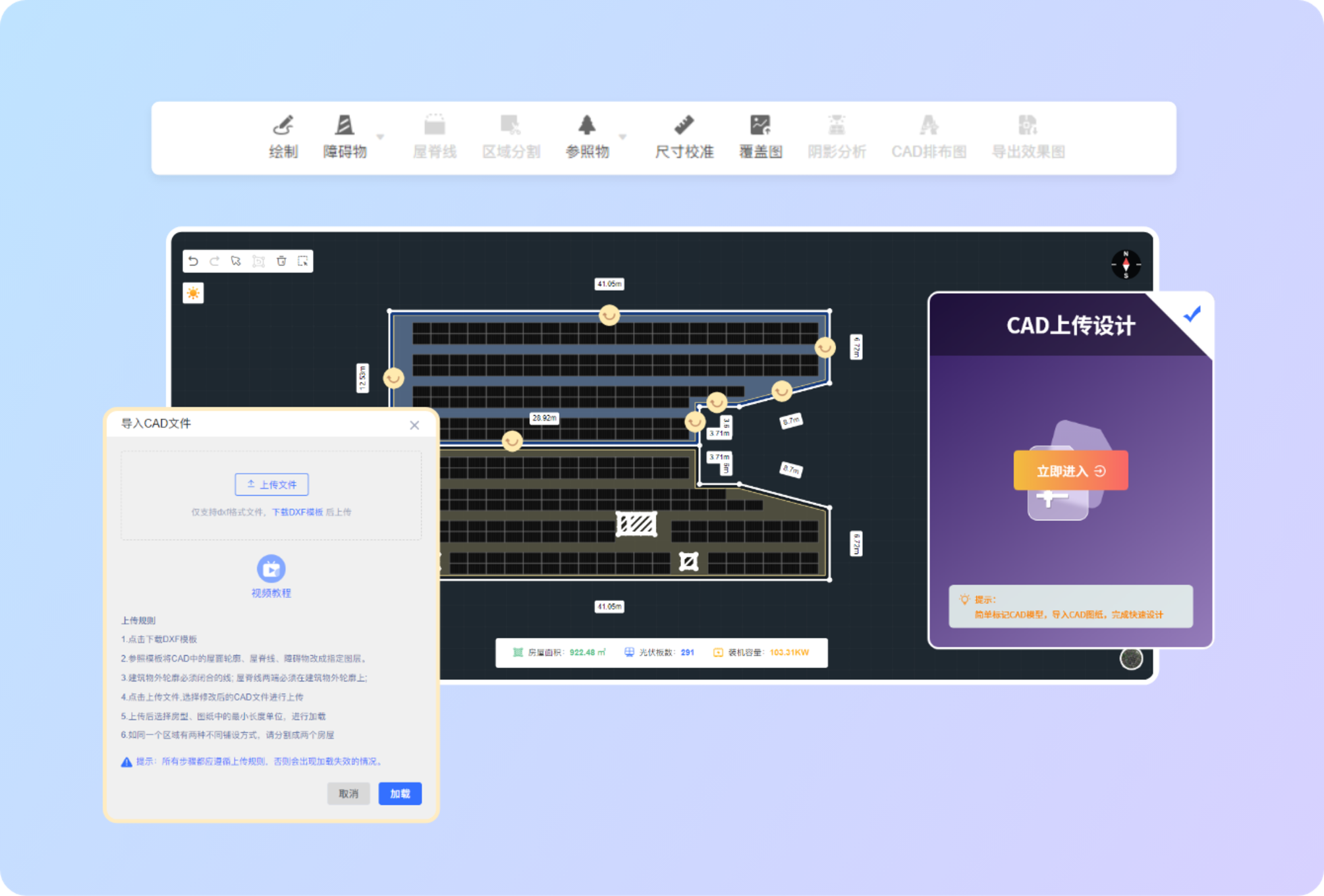1324x896 pixels.
Task: Click the 参照物 tree icon
Action: [587, 126]
